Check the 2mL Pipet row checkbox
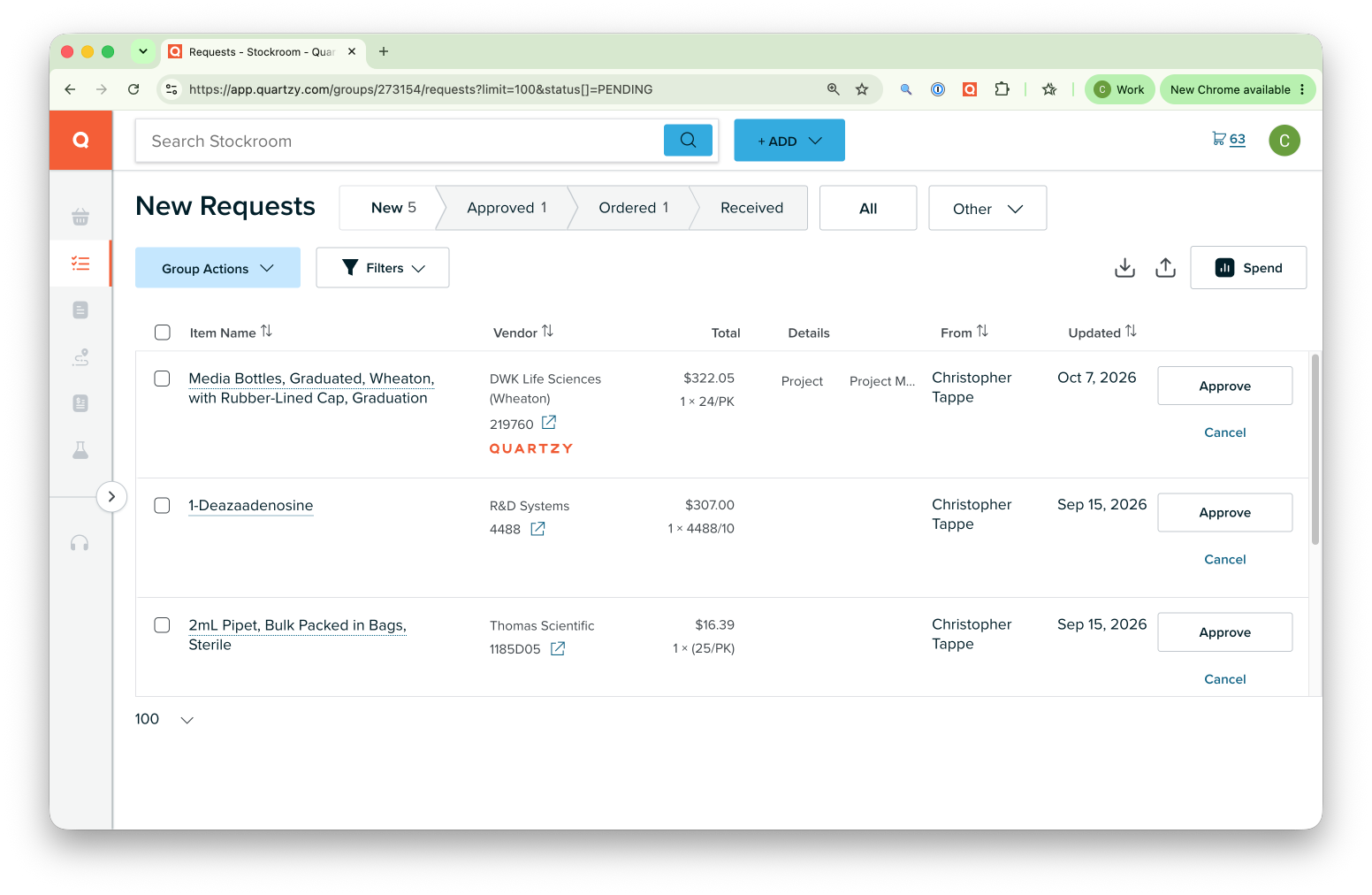The height and width of the screenshot is (895, 1372). (x=163, y=625)
